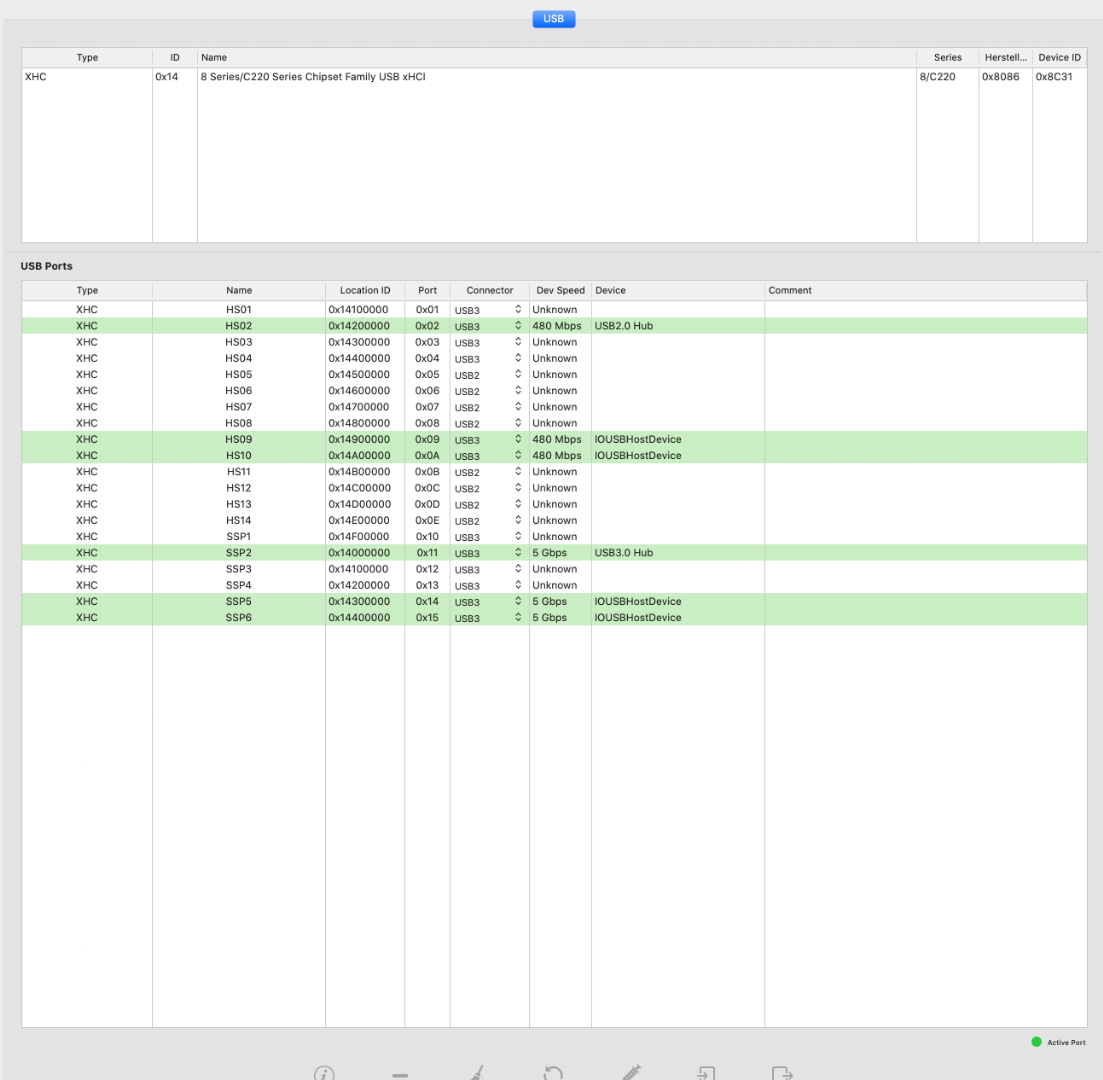Click the 5 Gbps speed in SSP2 row
This screenshot has width=1103, height=1080.
click(x=549, y=552)
